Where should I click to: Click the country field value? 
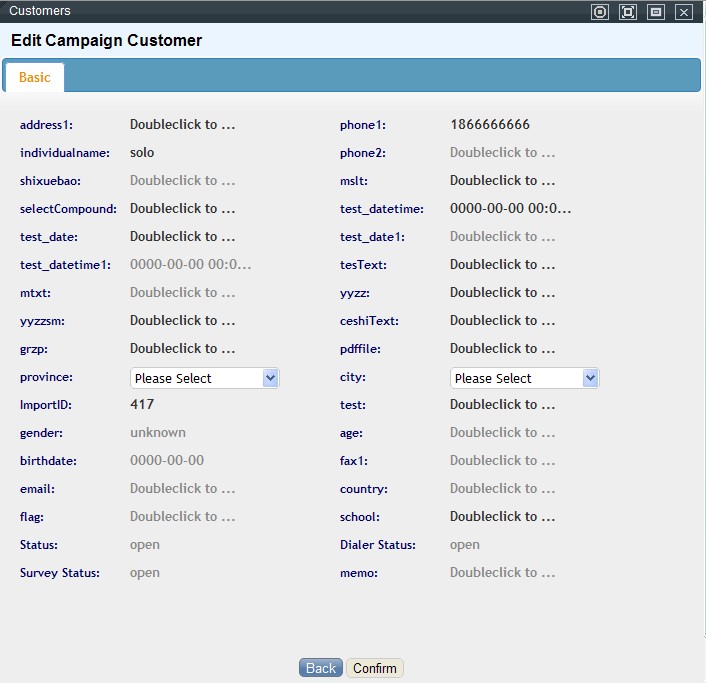point(502,489)
